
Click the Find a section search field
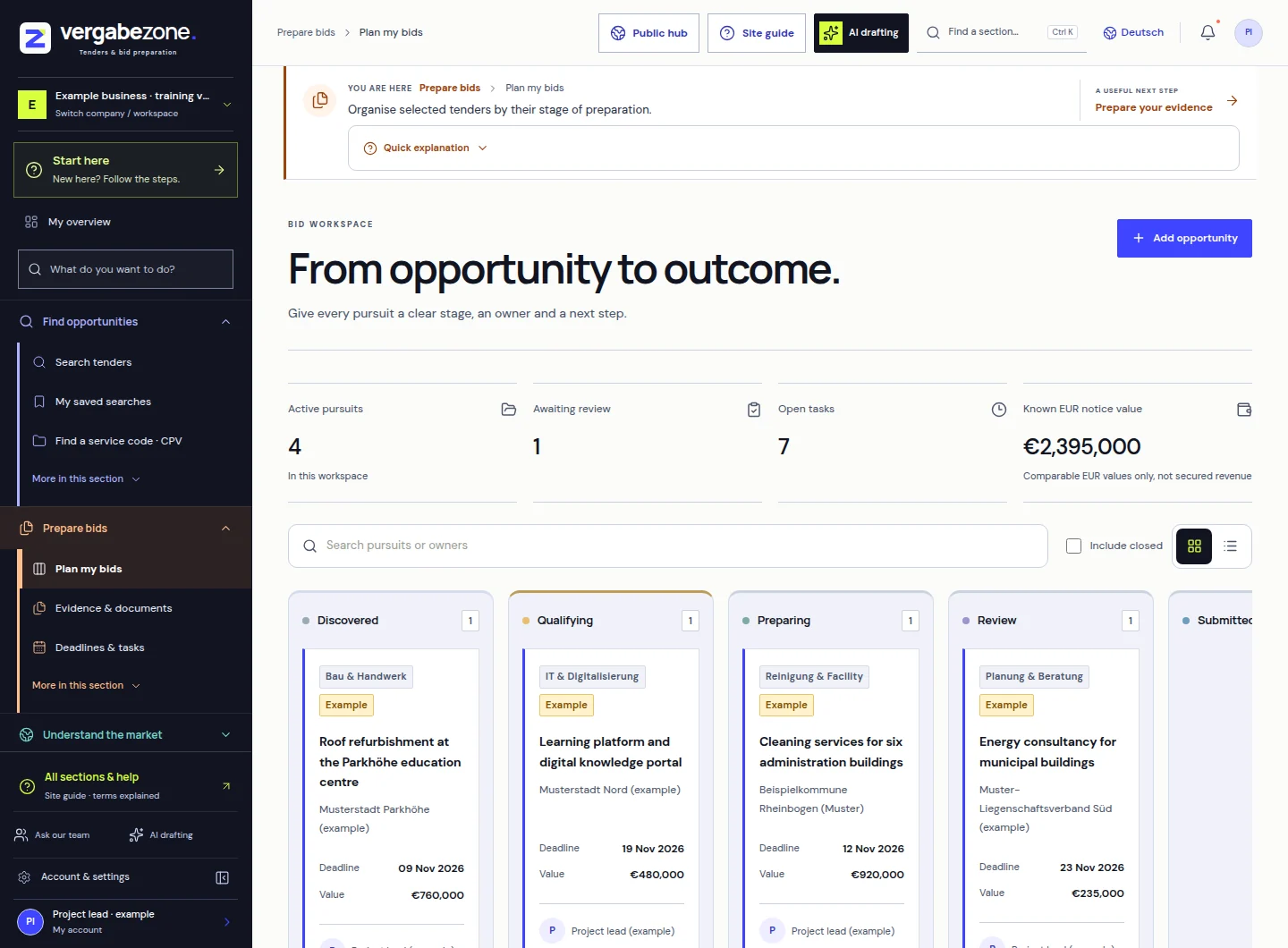(x=1002, y=32)
